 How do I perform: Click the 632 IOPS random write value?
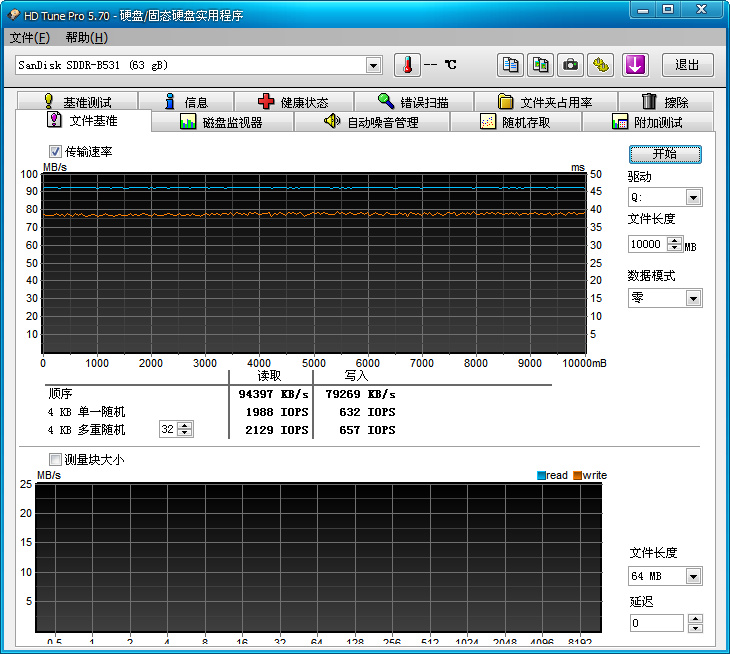point(367,412)
